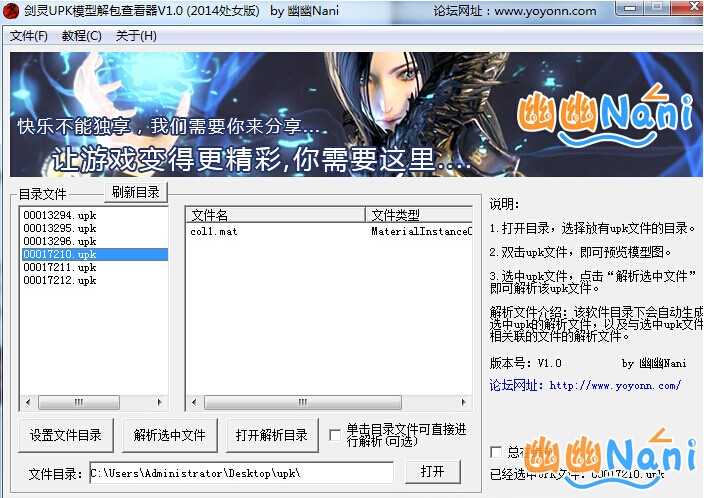Click right arrow of file table scrollbar
Image resolution: width=704 pixels, height=498 pixels.
tap(463, 402)
